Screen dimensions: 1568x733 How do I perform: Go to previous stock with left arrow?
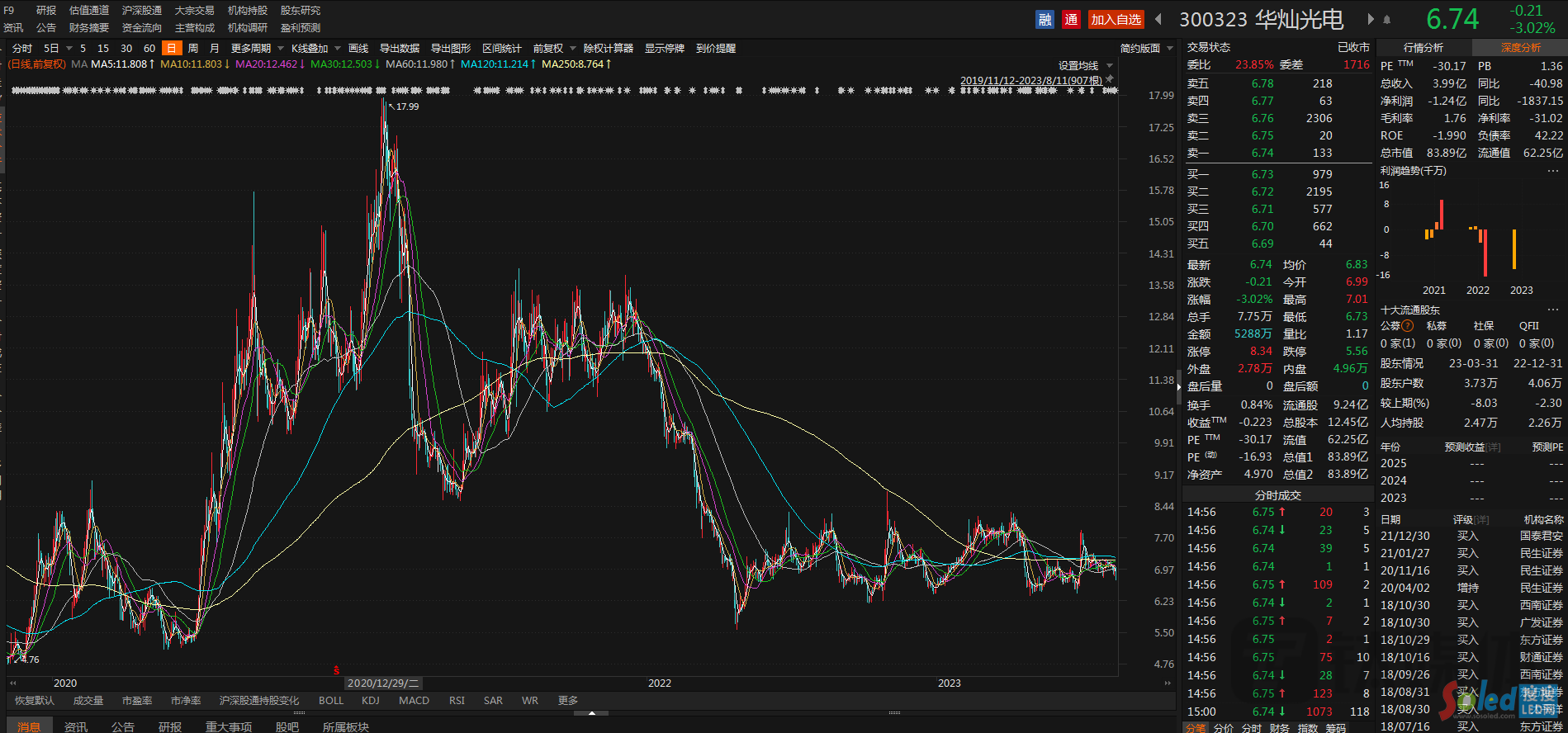click(1158, 20)
